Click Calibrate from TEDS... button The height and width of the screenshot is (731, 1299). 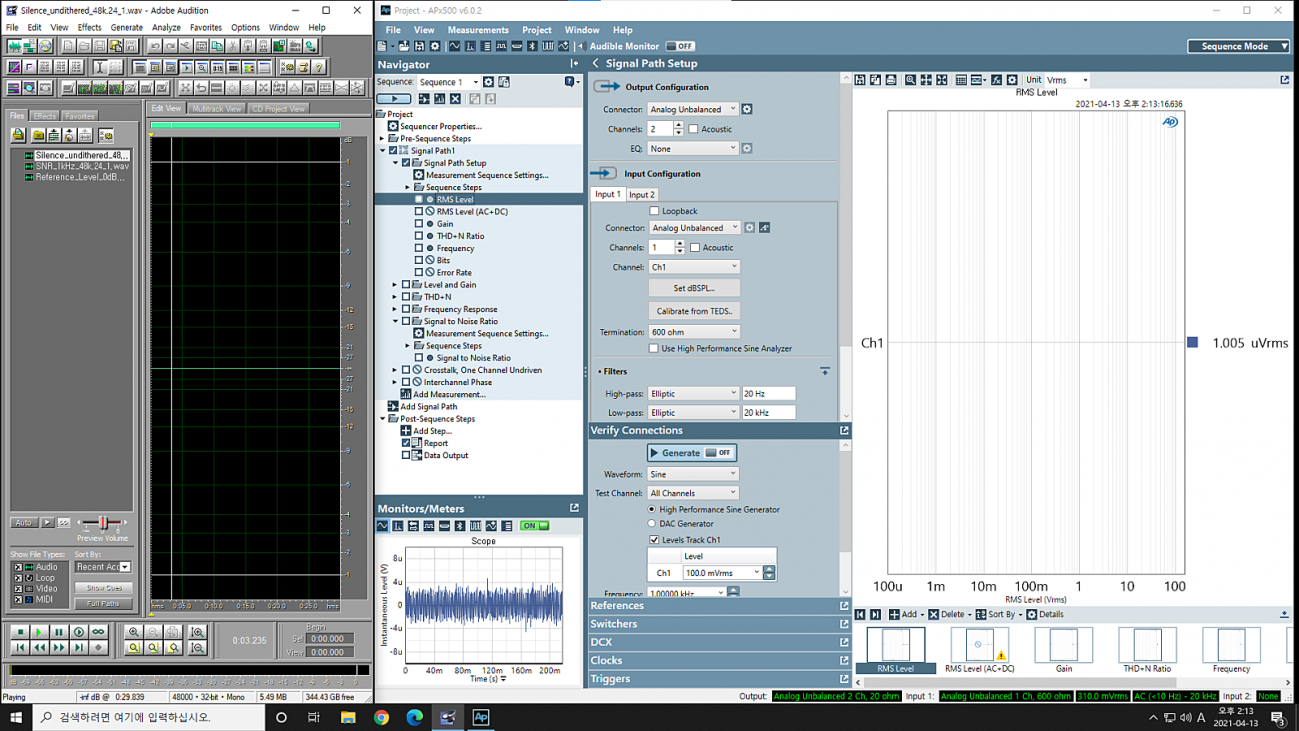tap(694, 311)
